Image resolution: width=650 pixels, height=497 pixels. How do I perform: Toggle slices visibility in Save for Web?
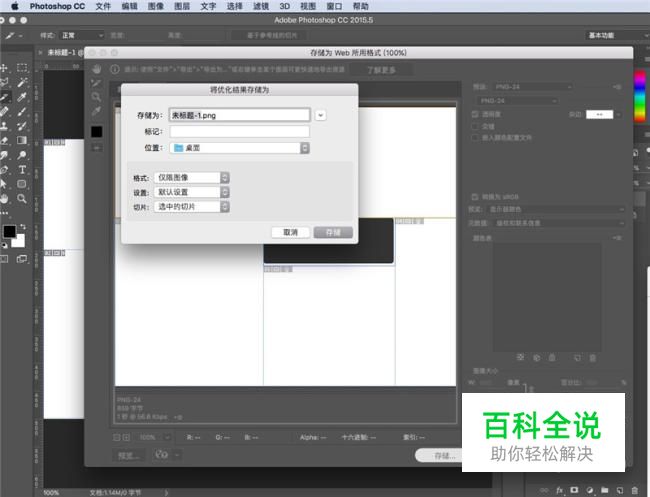point(97,148)
